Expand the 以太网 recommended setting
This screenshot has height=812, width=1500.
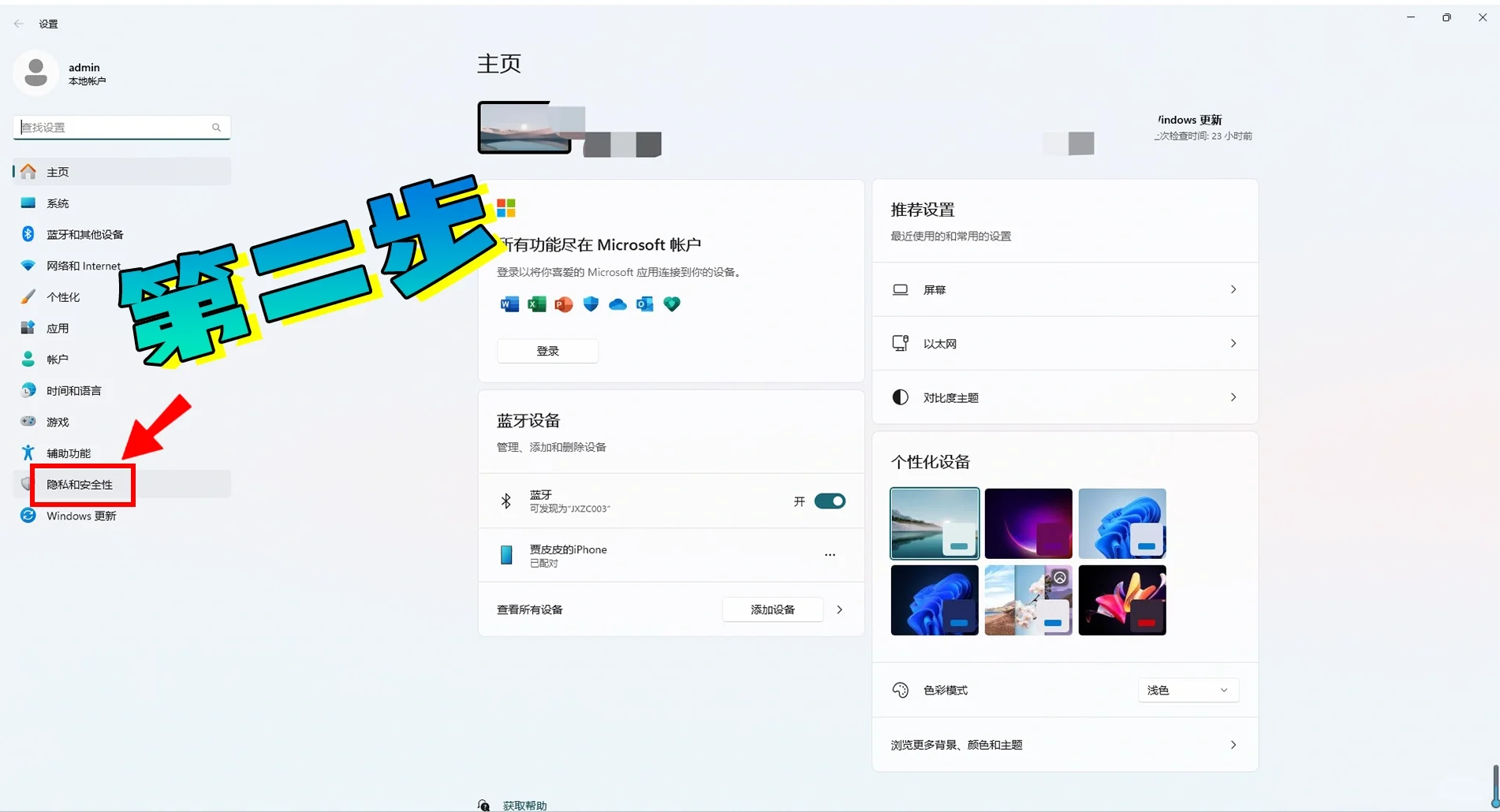pyautogui.click(x=1065, y=343)
